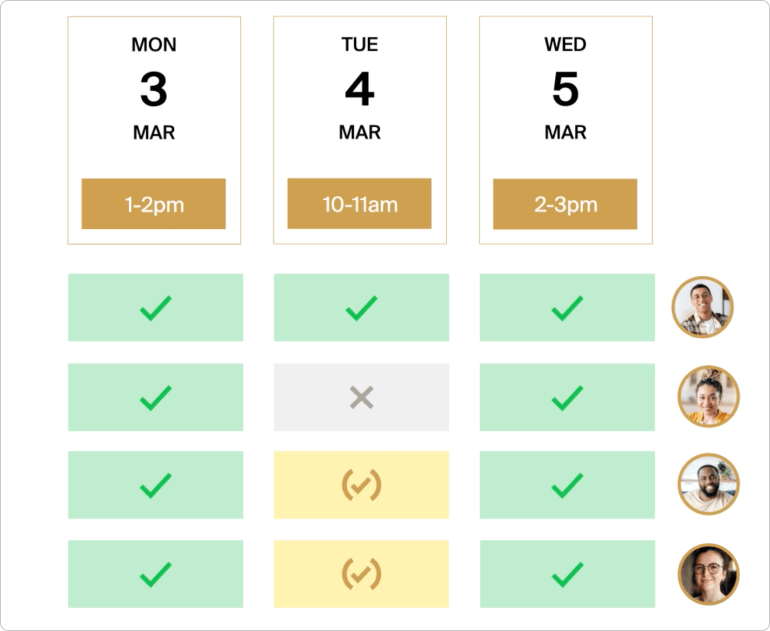
Task: Click first row's Wednesday green checkmark
Action: (567, 308)
